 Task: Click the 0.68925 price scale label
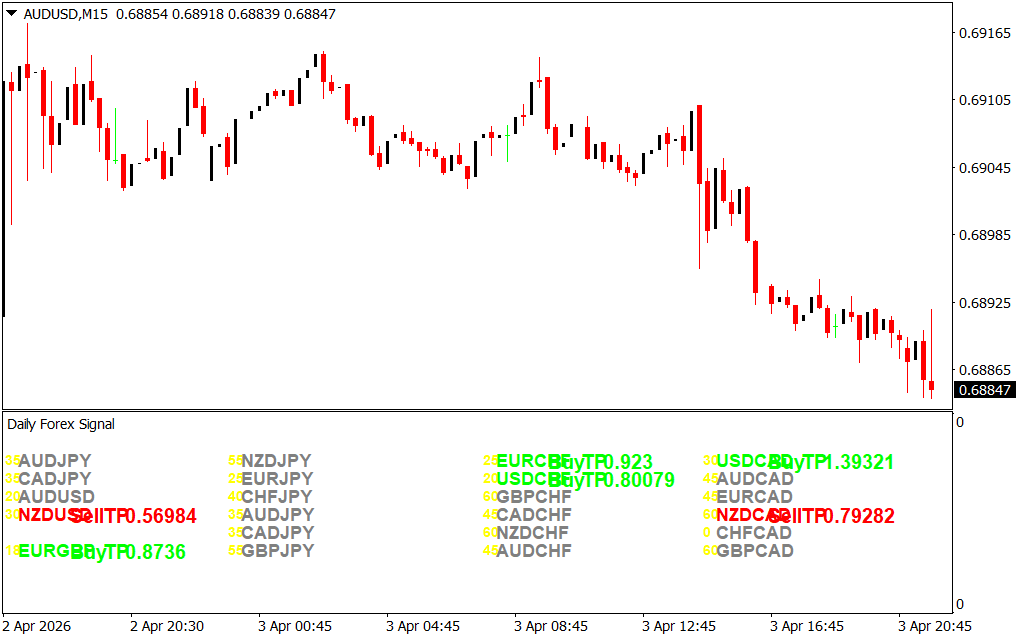984,301
